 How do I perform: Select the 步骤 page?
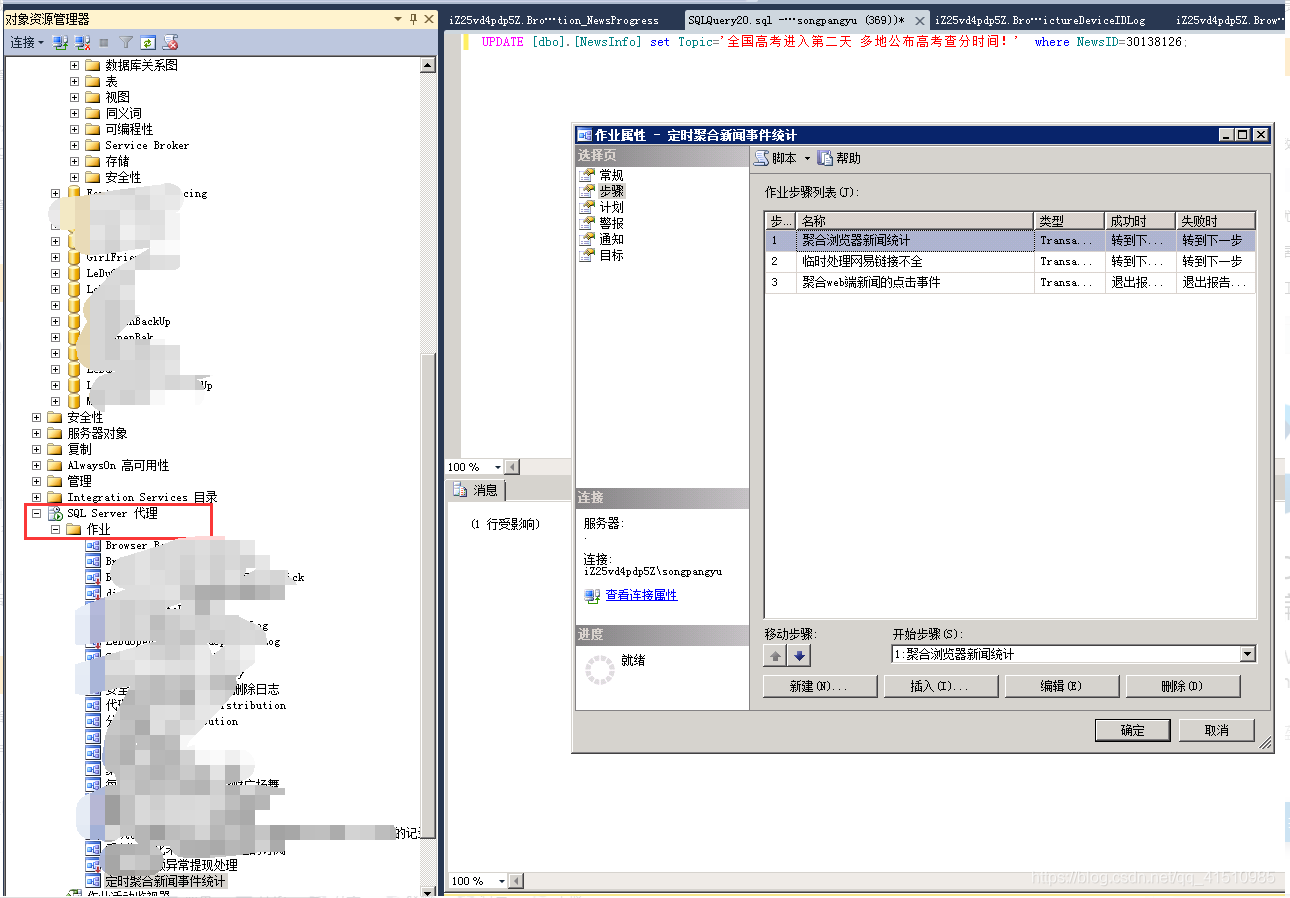click(x=611, y=191)
